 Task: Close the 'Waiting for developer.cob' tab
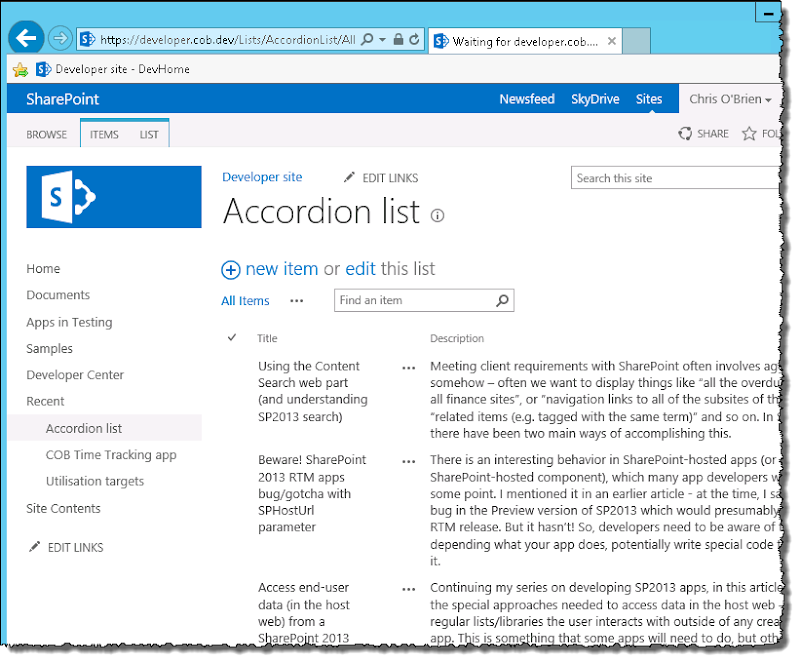coord(611,41)
